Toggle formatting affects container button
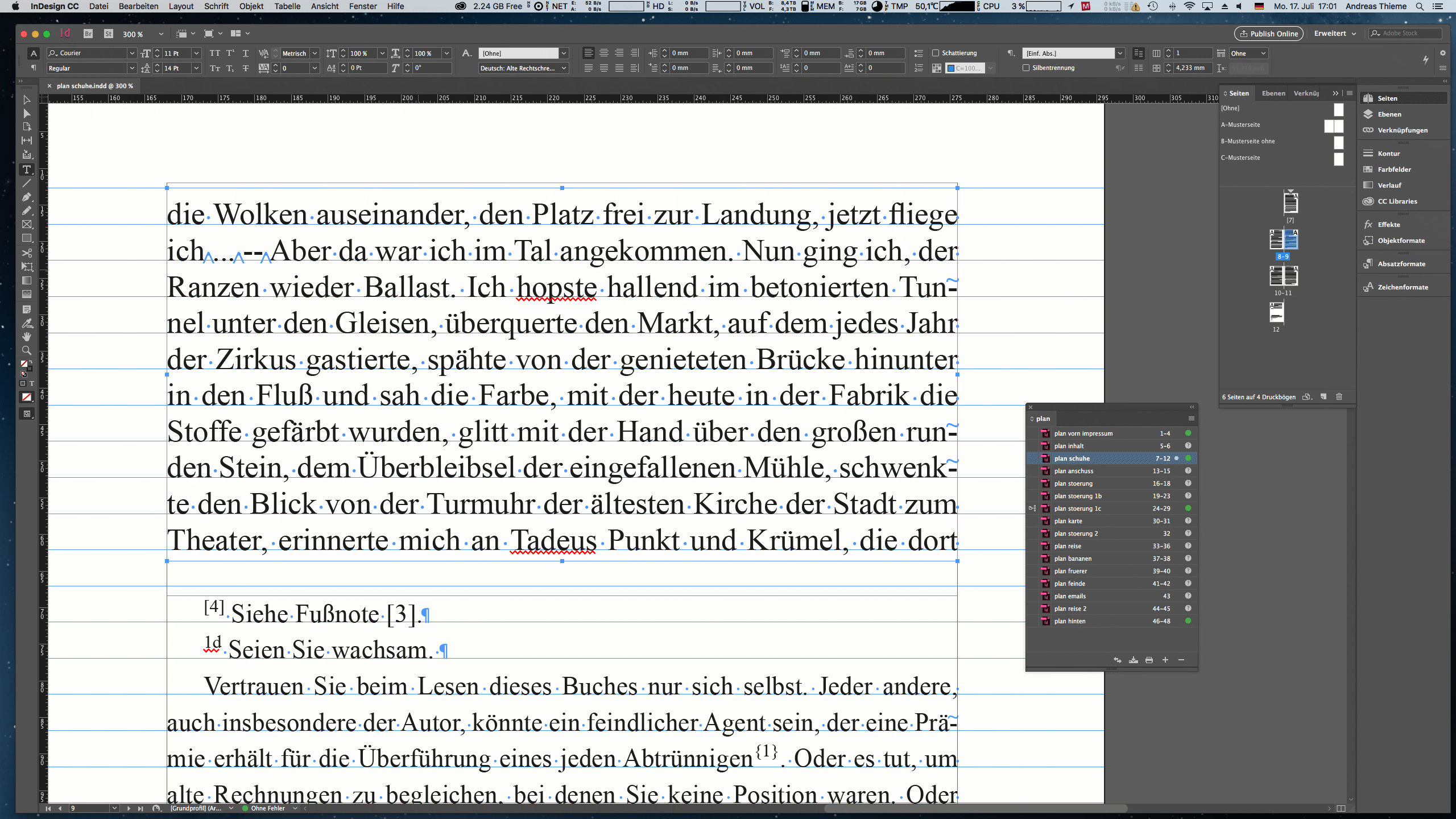The image size is (1456, 819). [23, 383]
